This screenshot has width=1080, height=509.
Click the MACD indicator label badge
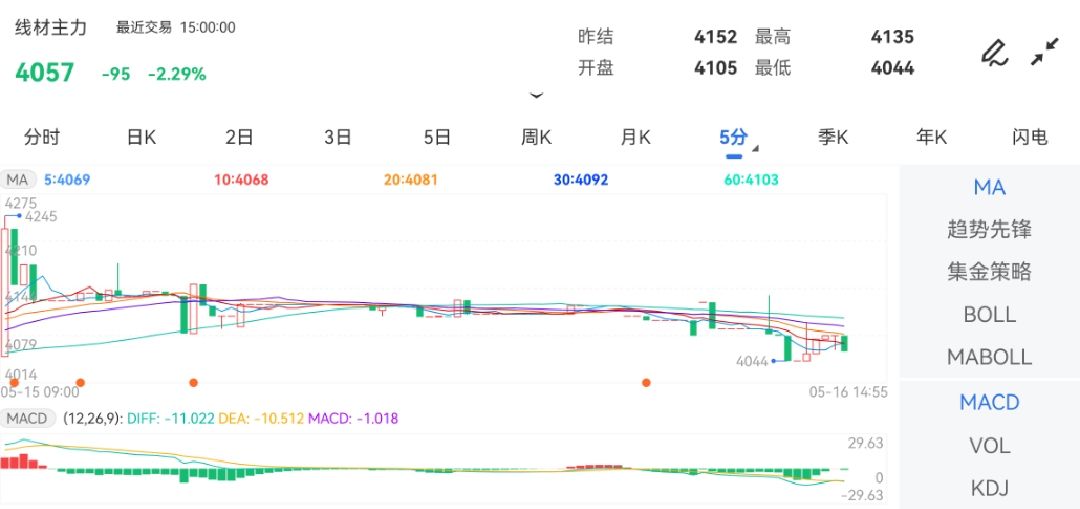(28, 418)
